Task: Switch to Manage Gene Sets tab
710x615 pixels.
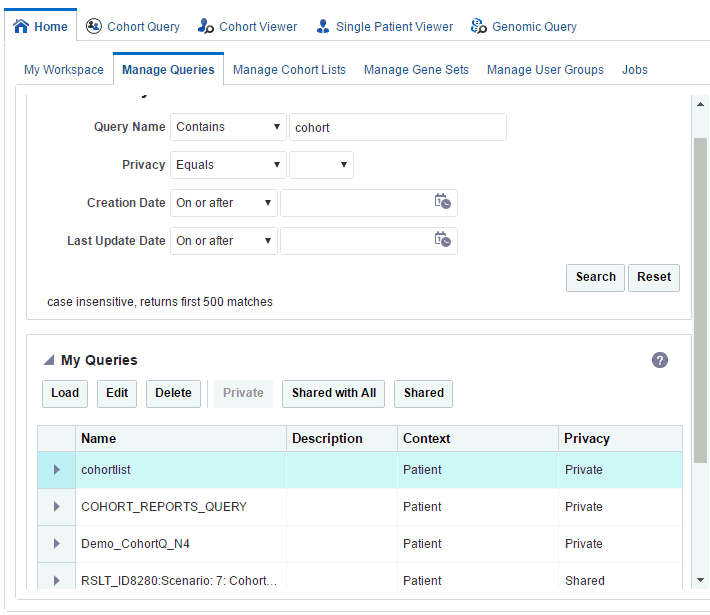Action: [416, 70]
